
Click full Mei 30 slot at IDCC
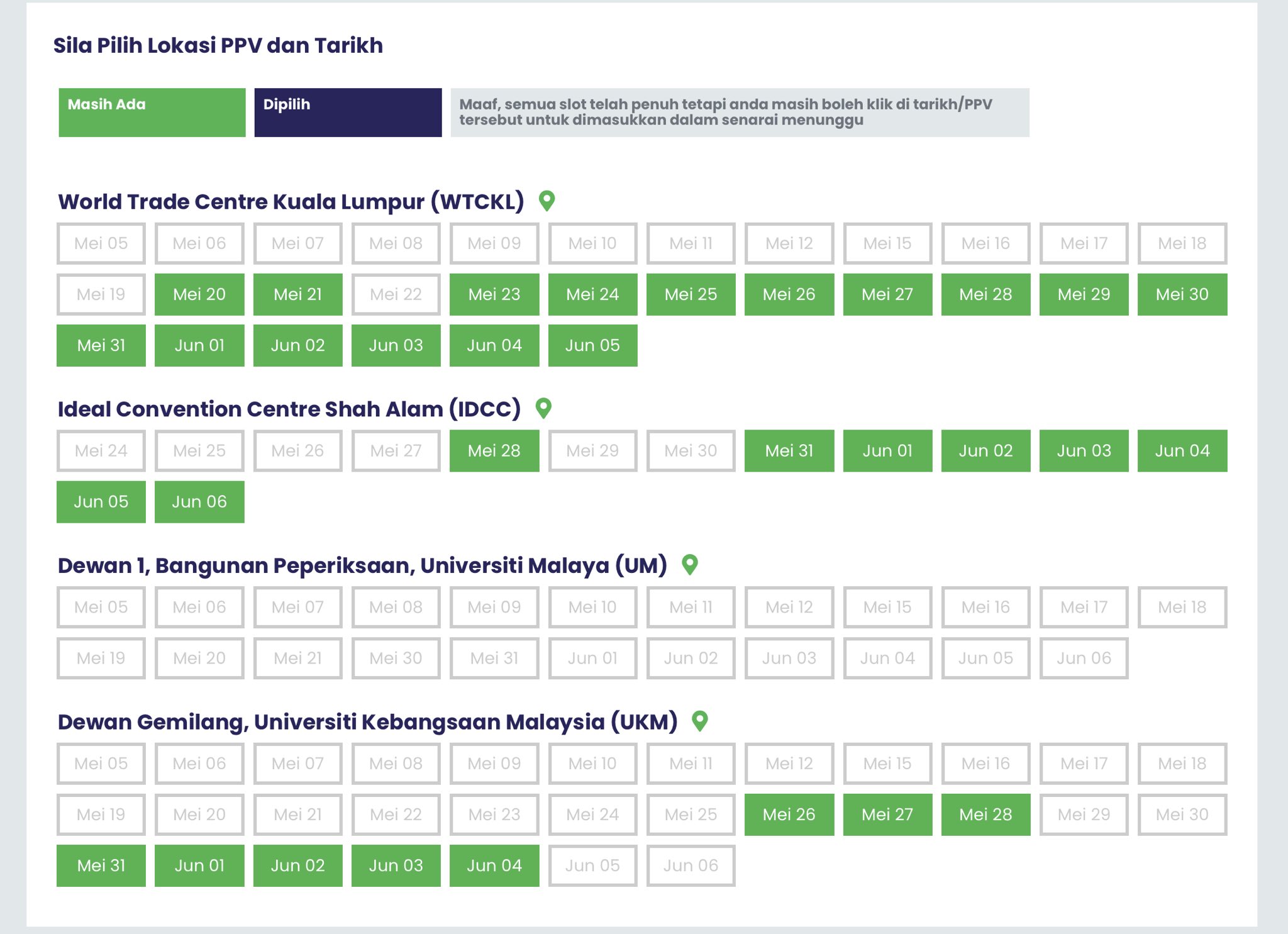pyautogui.click(x=691, y=451)
